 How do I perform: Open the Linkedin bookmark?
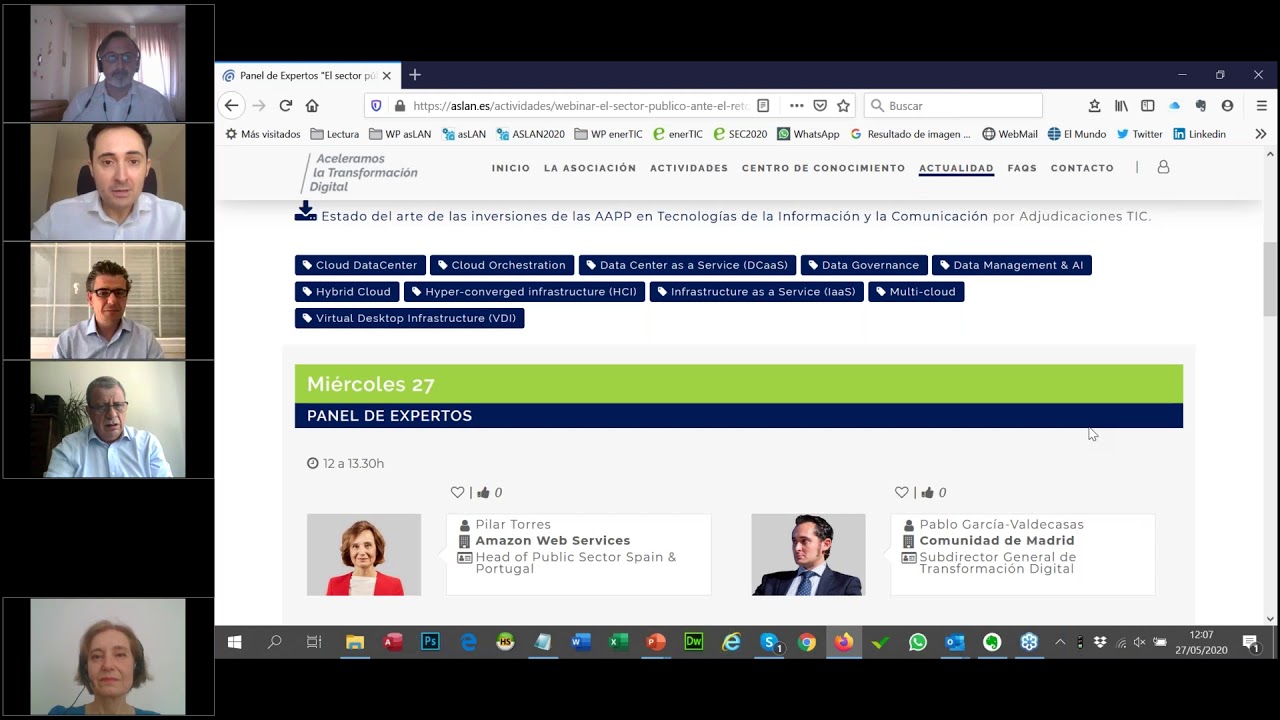[1199, 134]
